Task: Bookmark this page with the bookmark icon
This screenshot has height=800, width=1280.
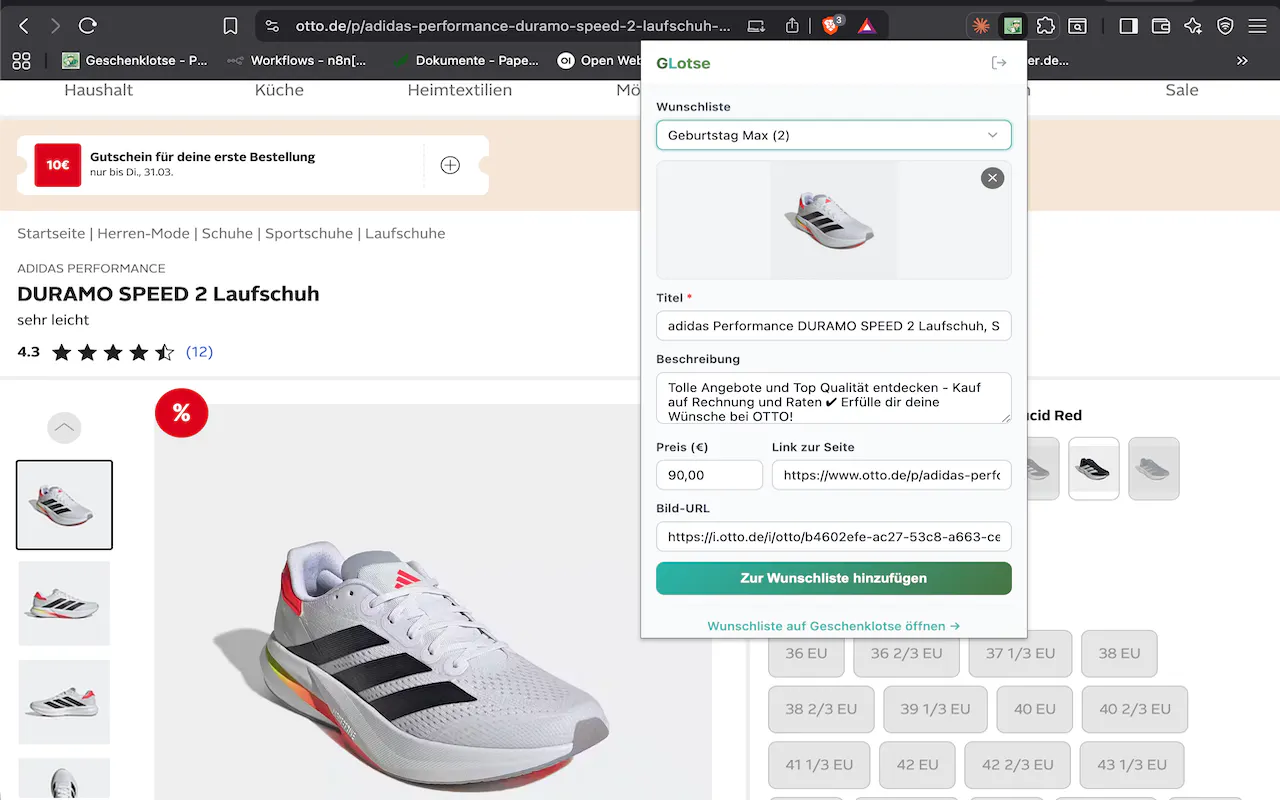Action: (230, 26)
